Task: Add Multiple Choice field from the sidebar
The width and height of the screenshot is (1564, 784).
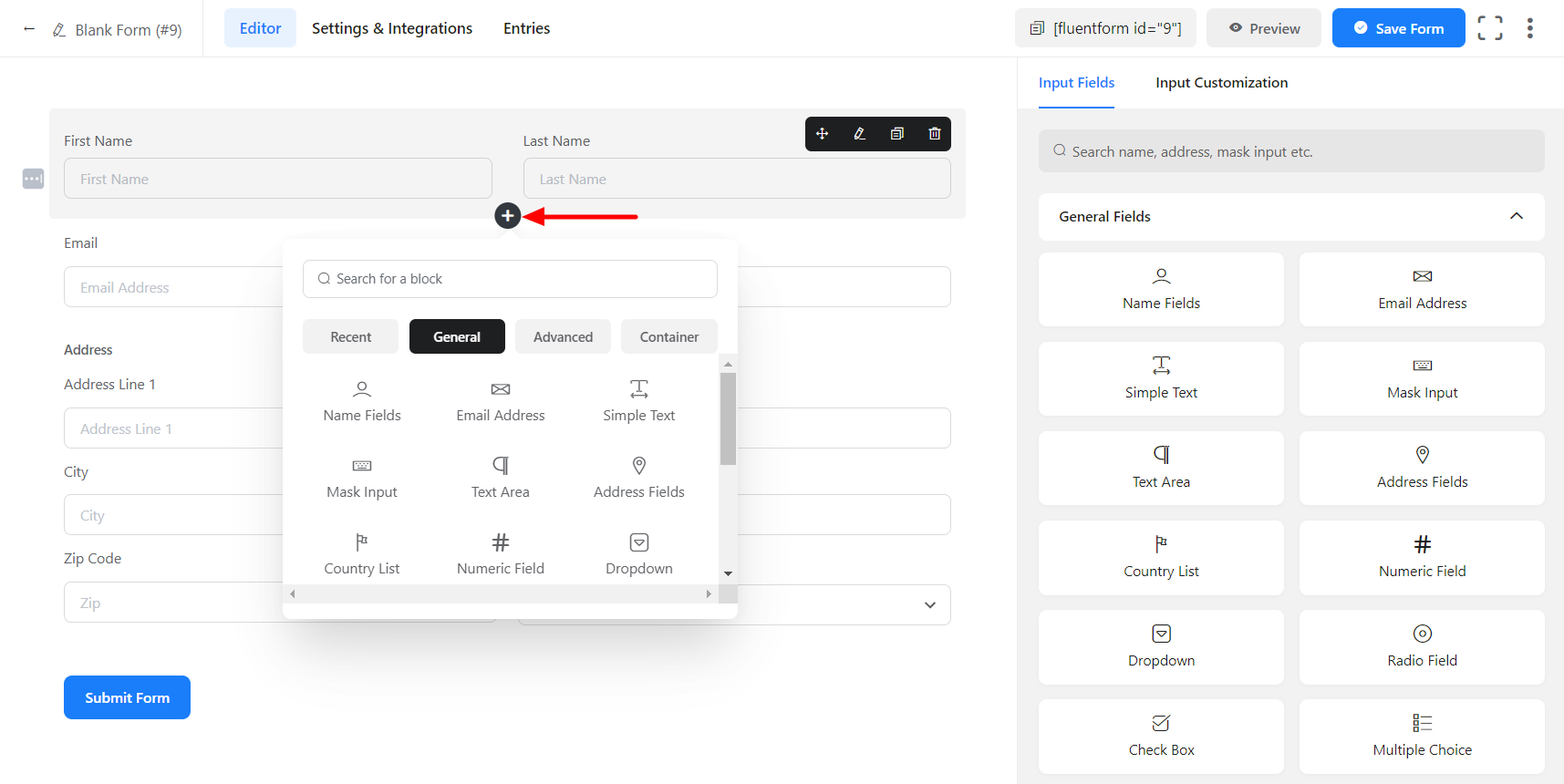Action: click(1422, 736)
